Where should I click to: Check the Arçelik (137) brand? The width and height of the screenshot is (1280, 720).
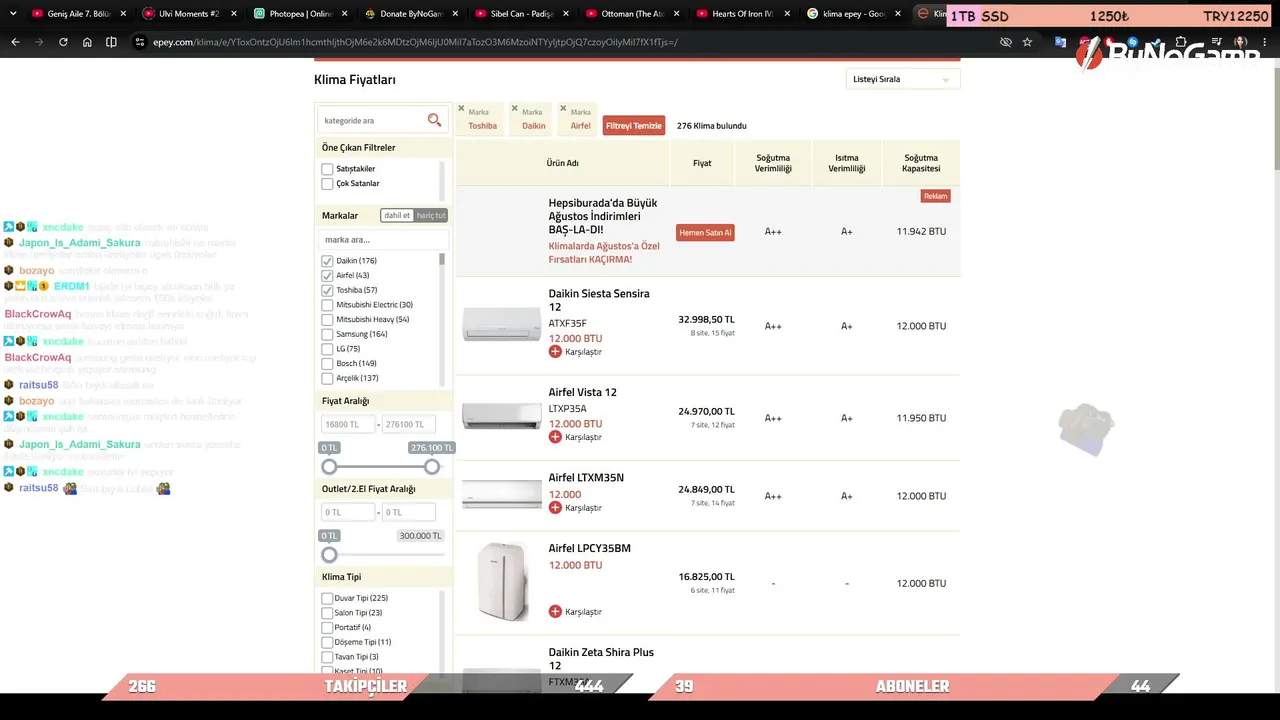(x=327, y=379)
